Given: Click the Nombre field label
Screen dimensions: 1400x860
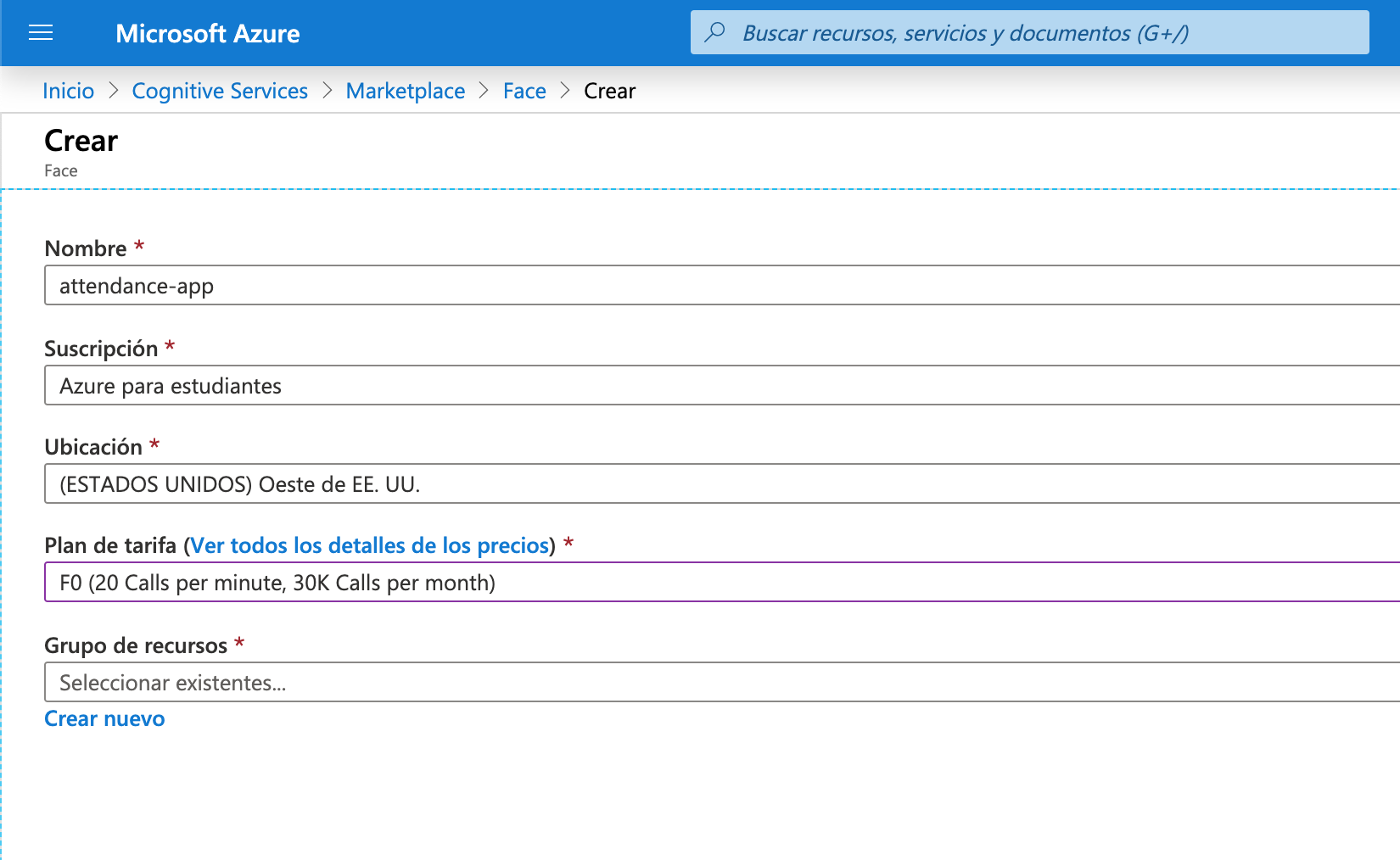Looking at the screenshot, I should (86, 249).
